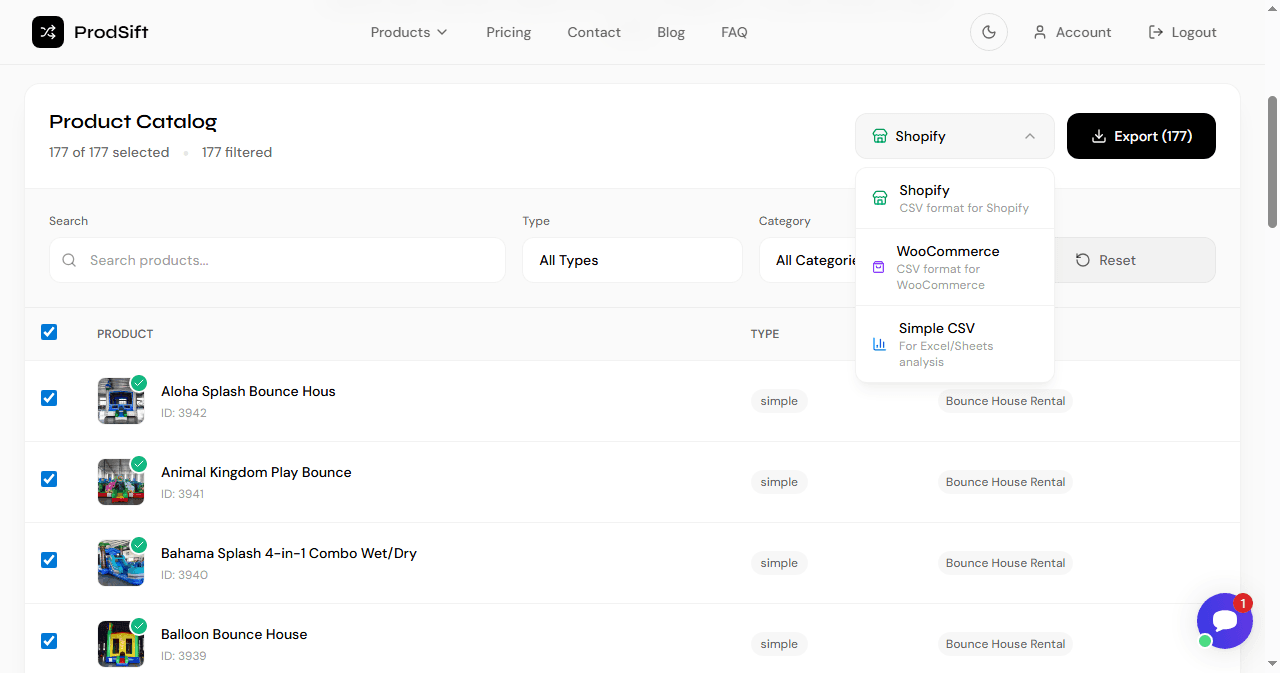Go to the Pricing page
The width and height of the screenshot is (1280, 673).
click(509, 32)
